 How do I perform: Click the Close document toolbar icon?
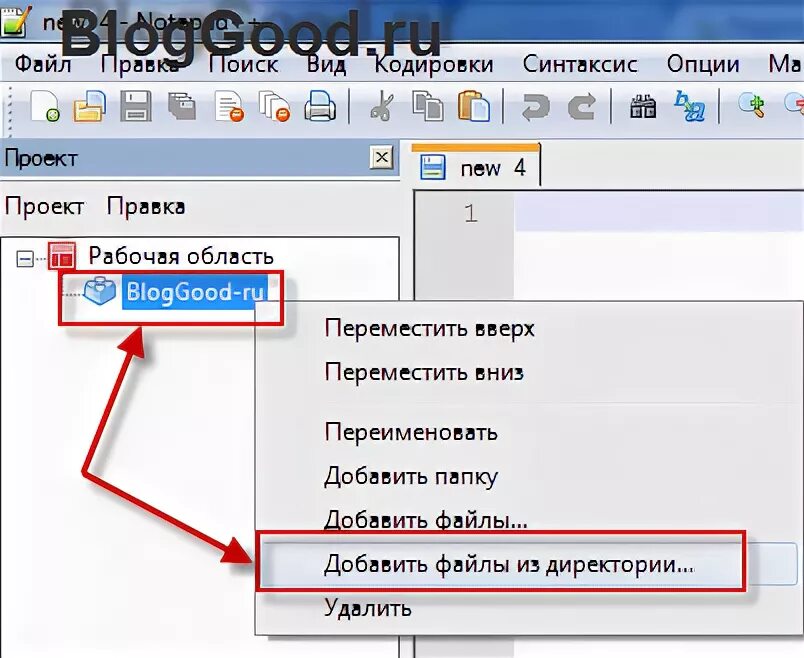click(x=229, y=106)
